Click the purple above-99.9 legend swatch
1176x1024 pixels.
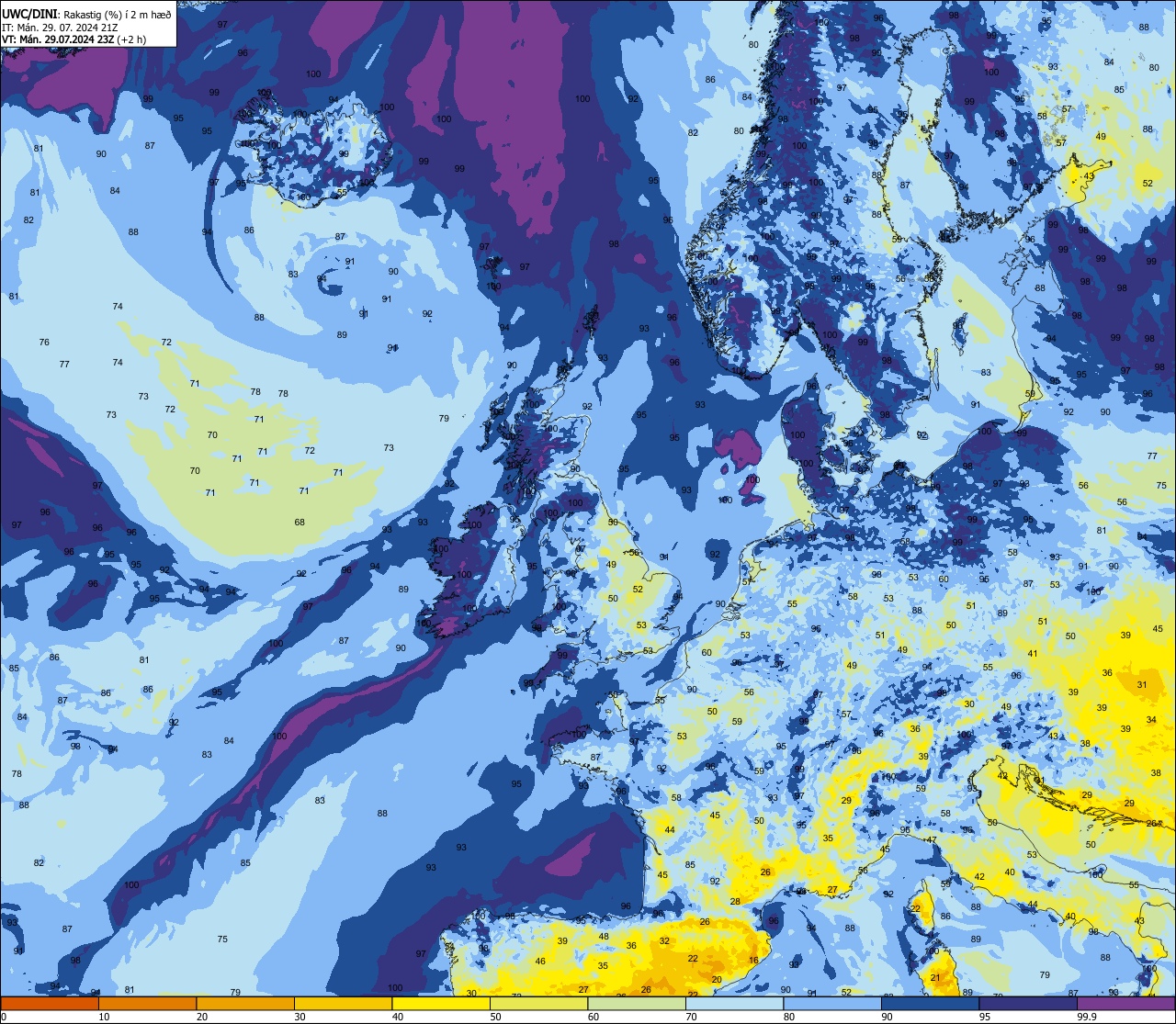tap(1125, 1003)
